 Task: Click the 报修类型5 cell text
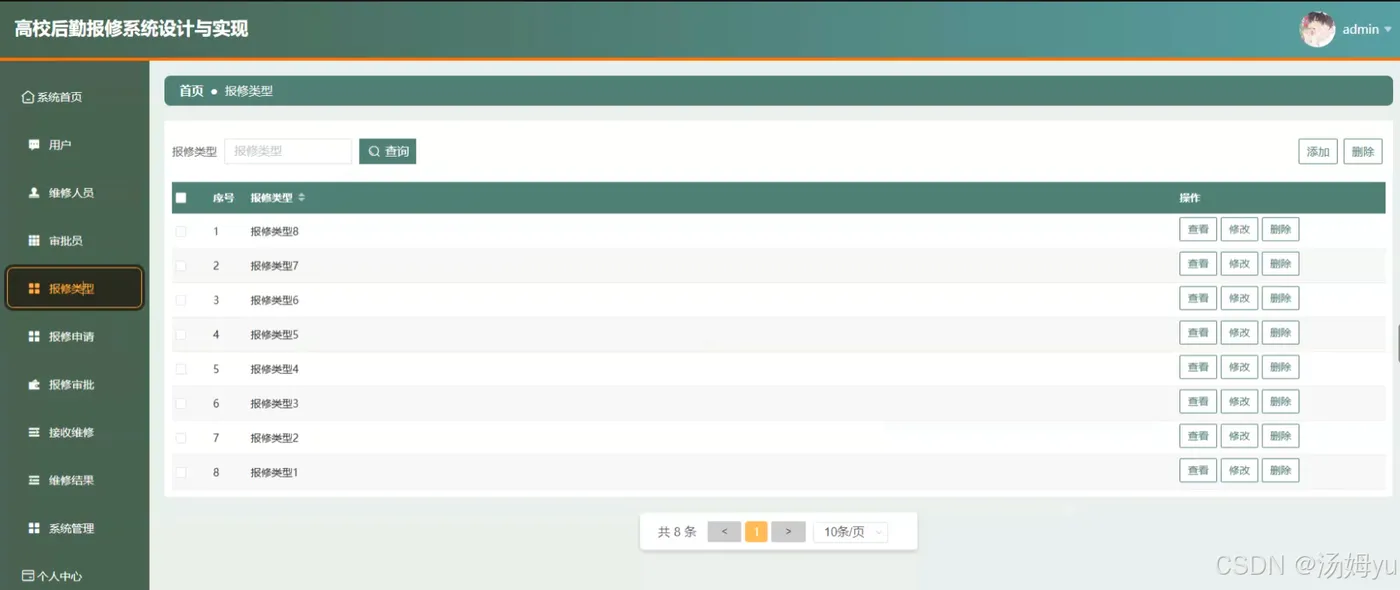tap(274, 335)
